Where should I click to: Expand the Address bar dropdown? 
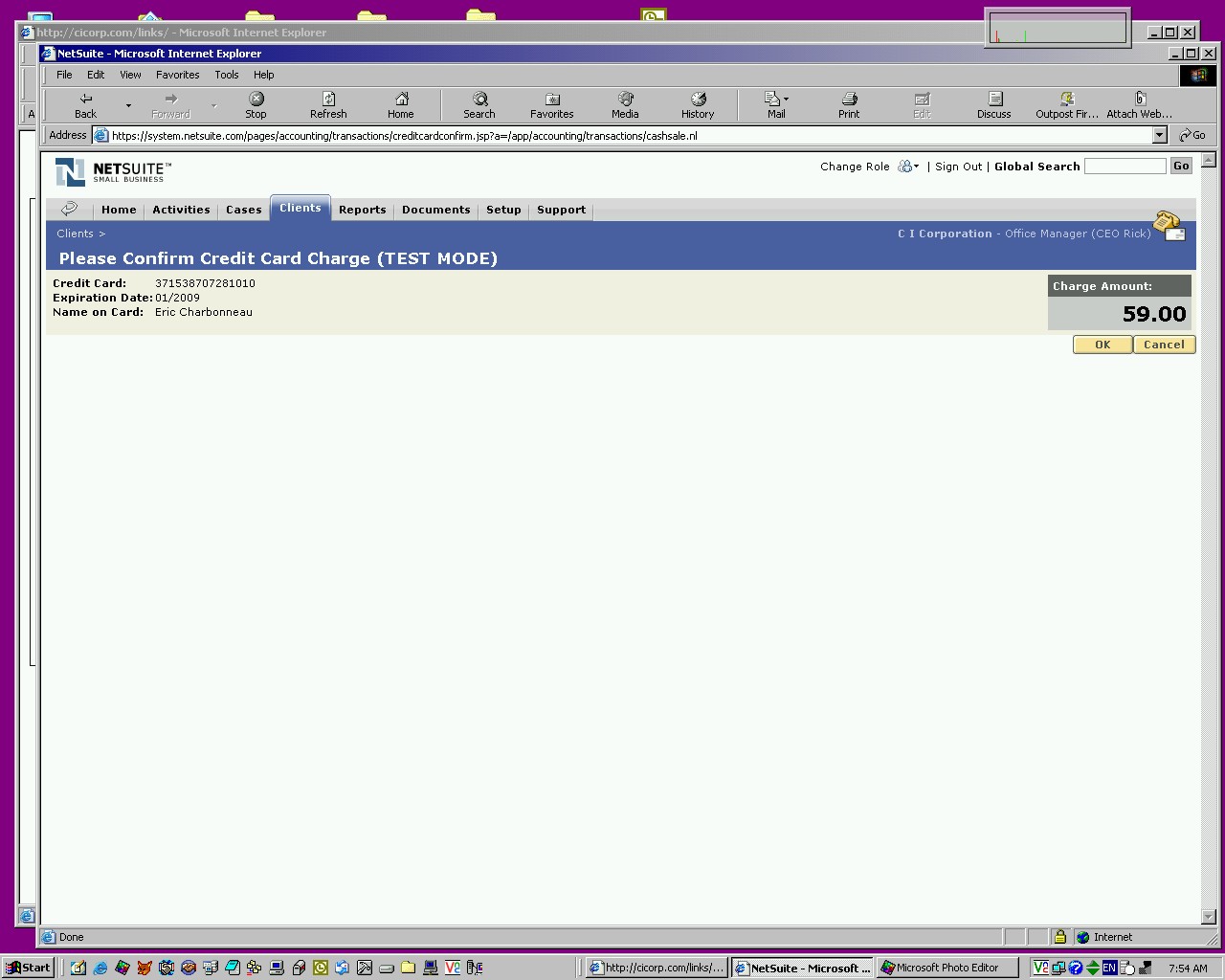coord(1159,136)
